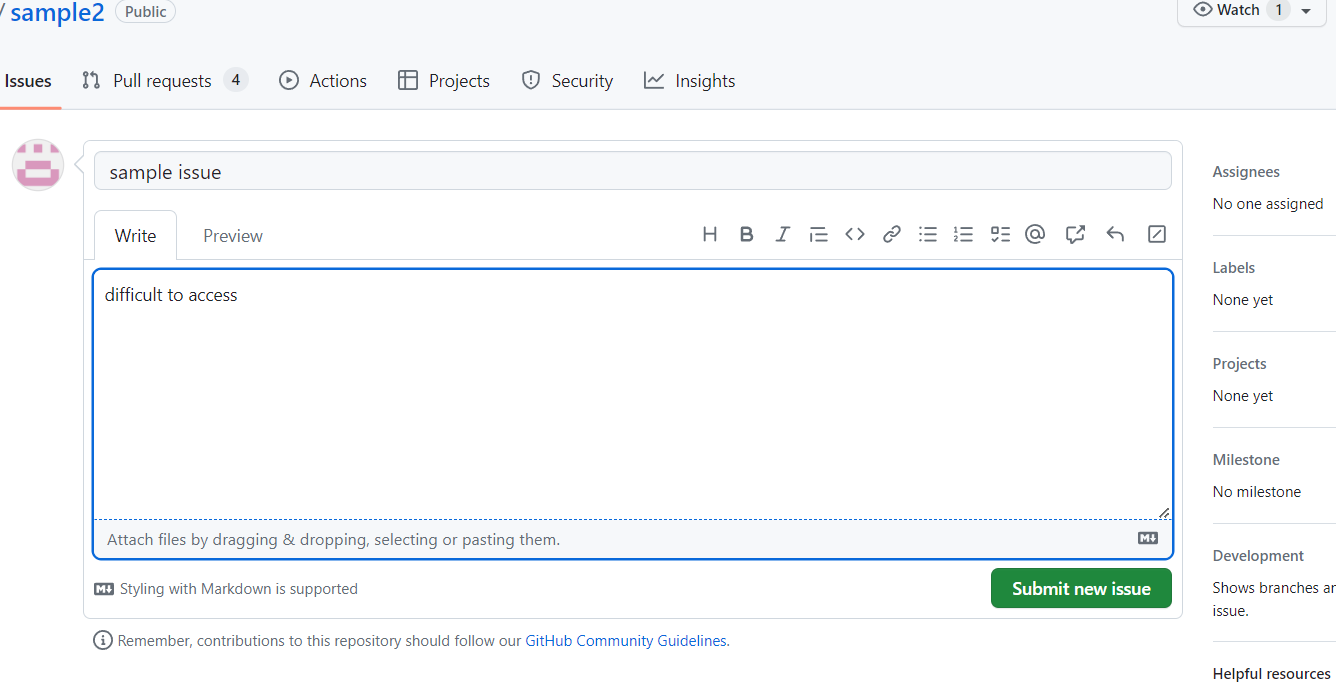Click the user avatar beside the issue form
1336x689 pixels.
pos(38,164)
